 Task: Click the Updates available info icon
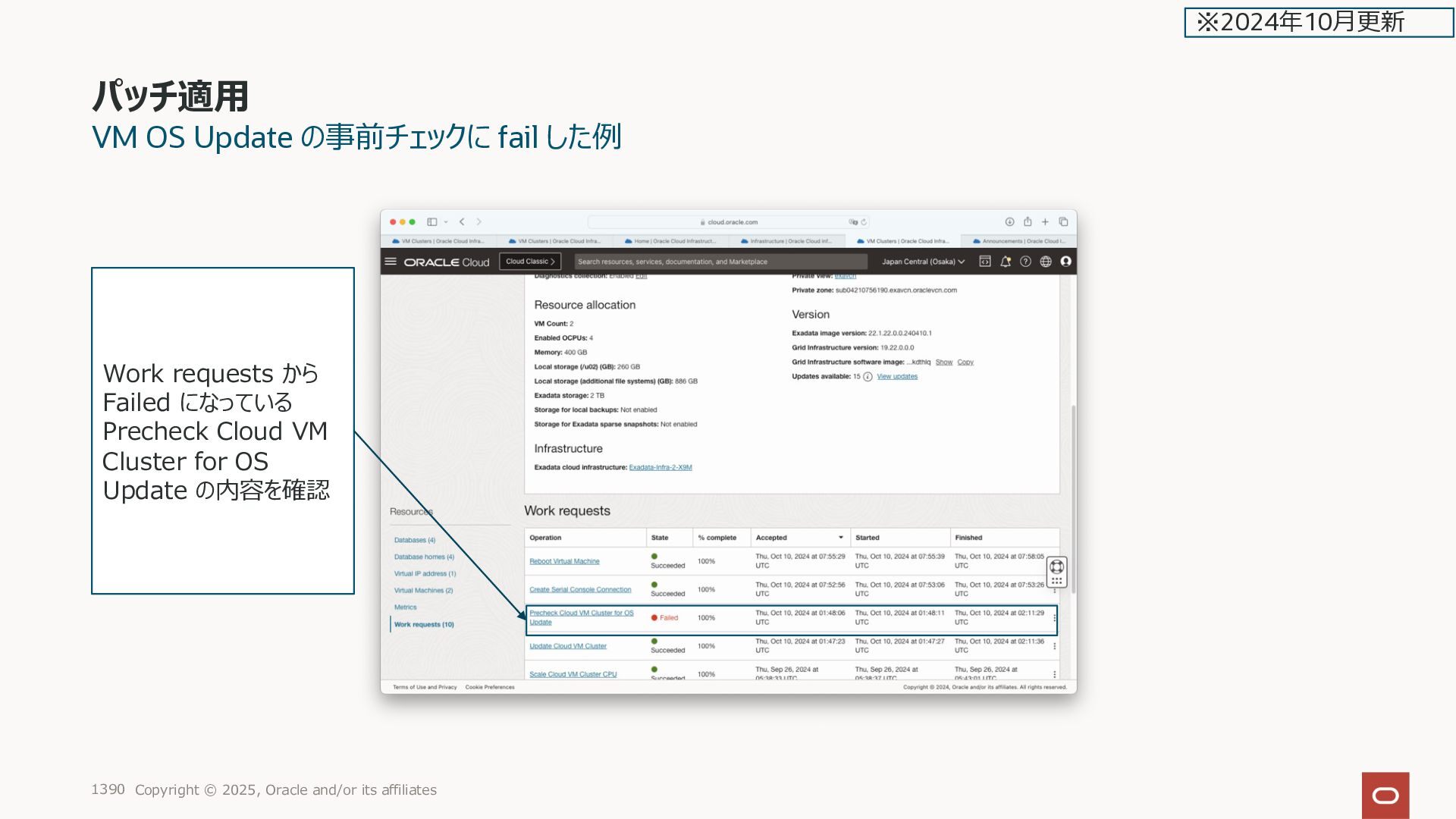point(868,377)
